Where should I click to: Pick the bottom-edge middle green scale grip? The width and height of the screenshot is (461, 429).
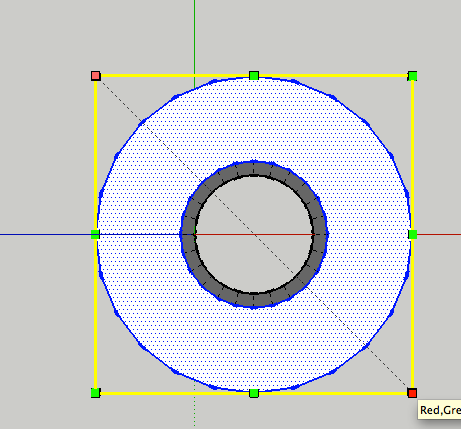[254, 393]
